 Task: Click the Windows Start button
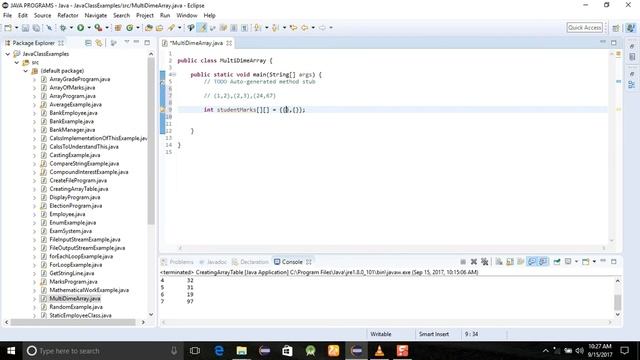coord(11,351)
